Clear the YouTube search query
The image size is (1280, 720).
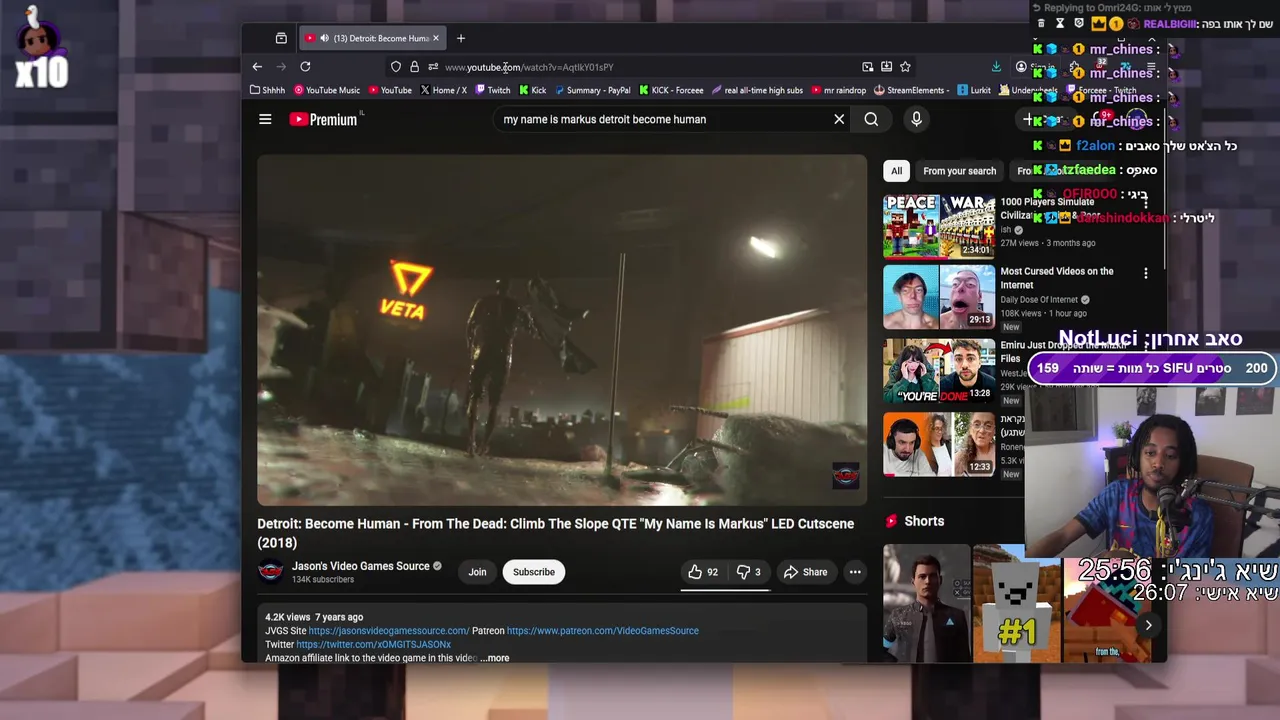point(839,119)
